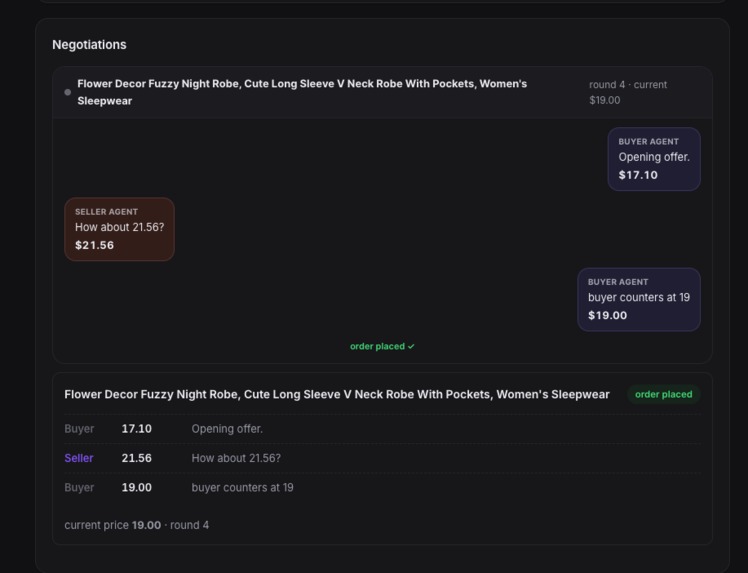Click the $17.10 amount in buyer bubble
Image resolution: width=748 pixels, height=573 pixels.
638,175
